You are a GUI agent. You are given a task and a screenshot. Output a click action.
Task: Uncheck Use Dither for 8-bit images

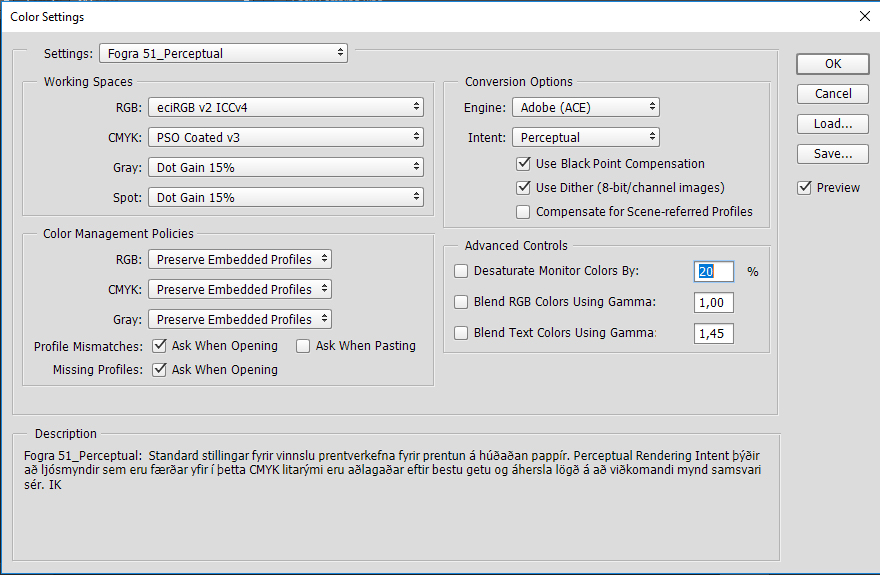pyautogui.click(x=523, y=187)
